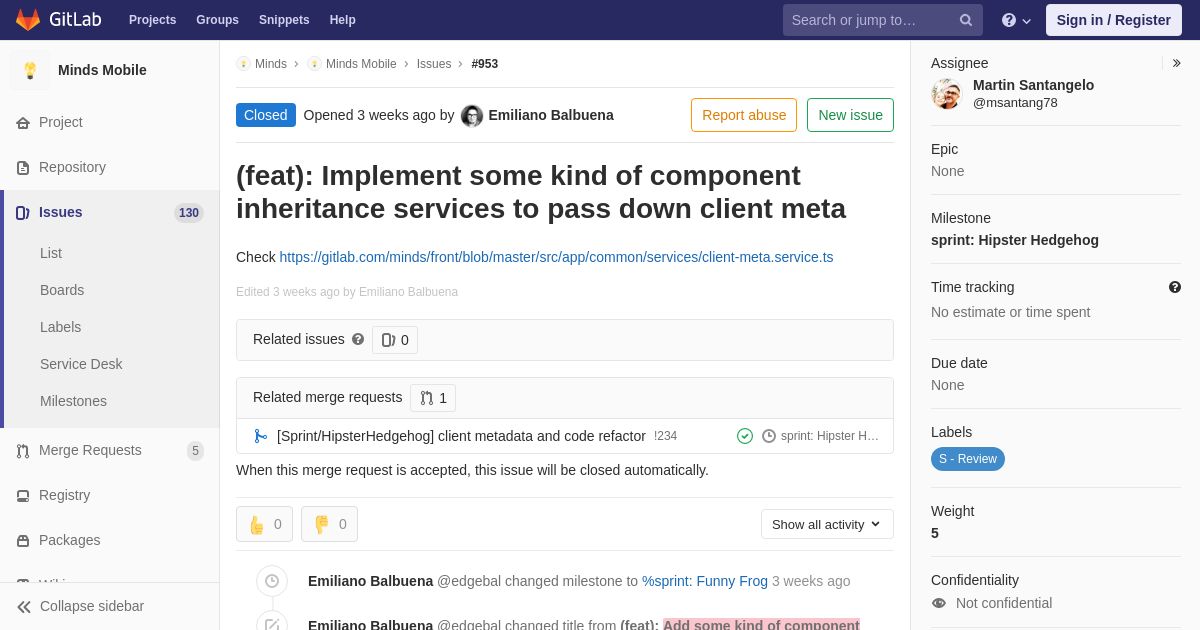
Task: Click the green pipeline passed status icon
Action: click(745, 436)
